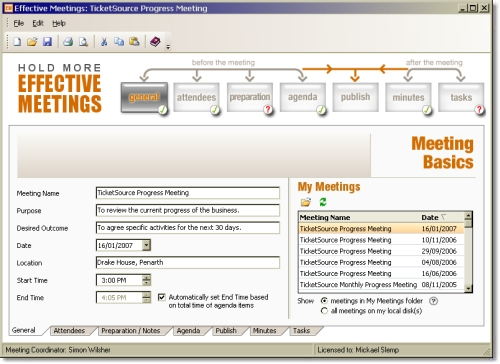The image size is (500, 364).
Task: Select the meeting dated 16/06/2006
Action: tap(381, 274)
